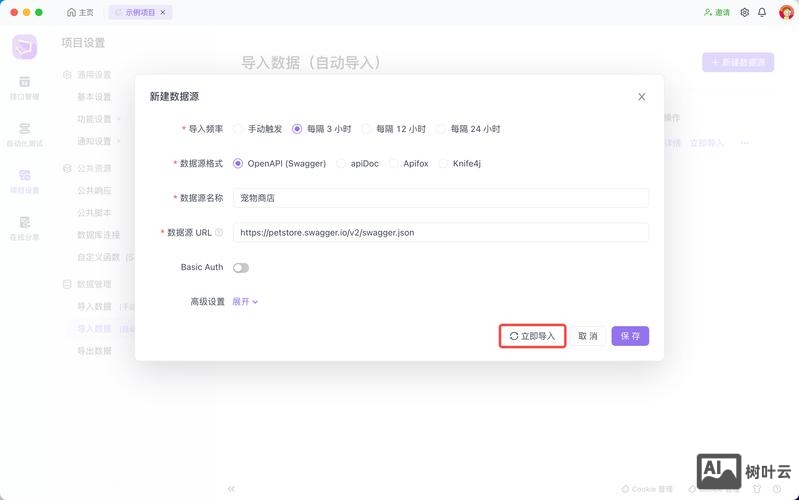Click the shirt theme icon in status bar
The height and width of the screenshot is (500, 799).
tap(757, 489)
